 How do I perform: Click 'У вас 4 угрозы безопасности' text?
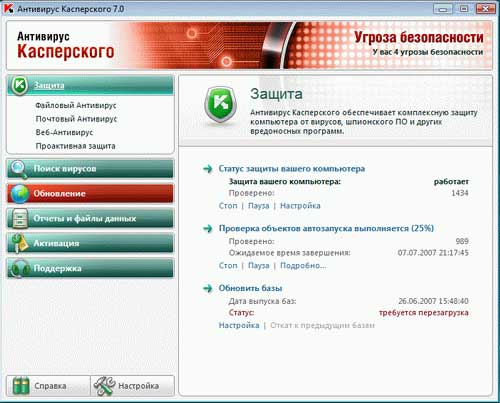[428, 52]
